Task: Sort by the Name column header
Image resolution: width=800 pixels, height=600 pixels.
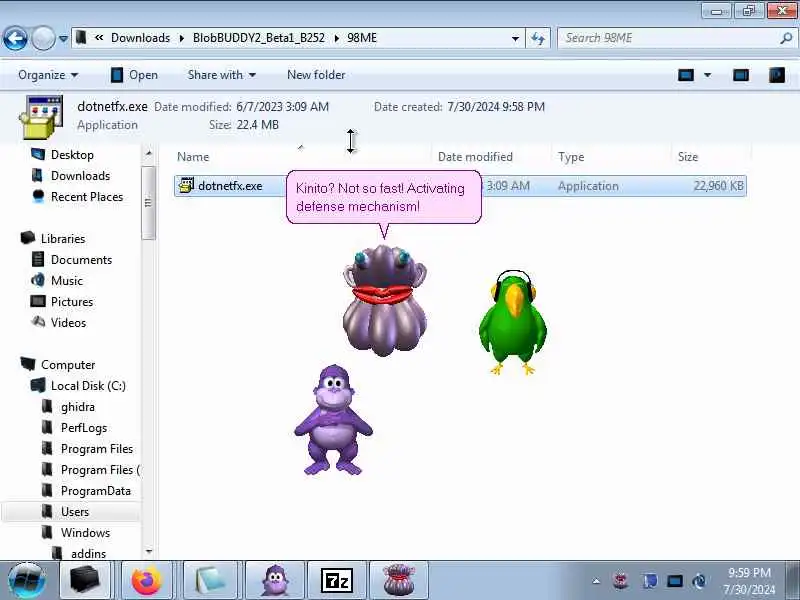Action: 193,157
